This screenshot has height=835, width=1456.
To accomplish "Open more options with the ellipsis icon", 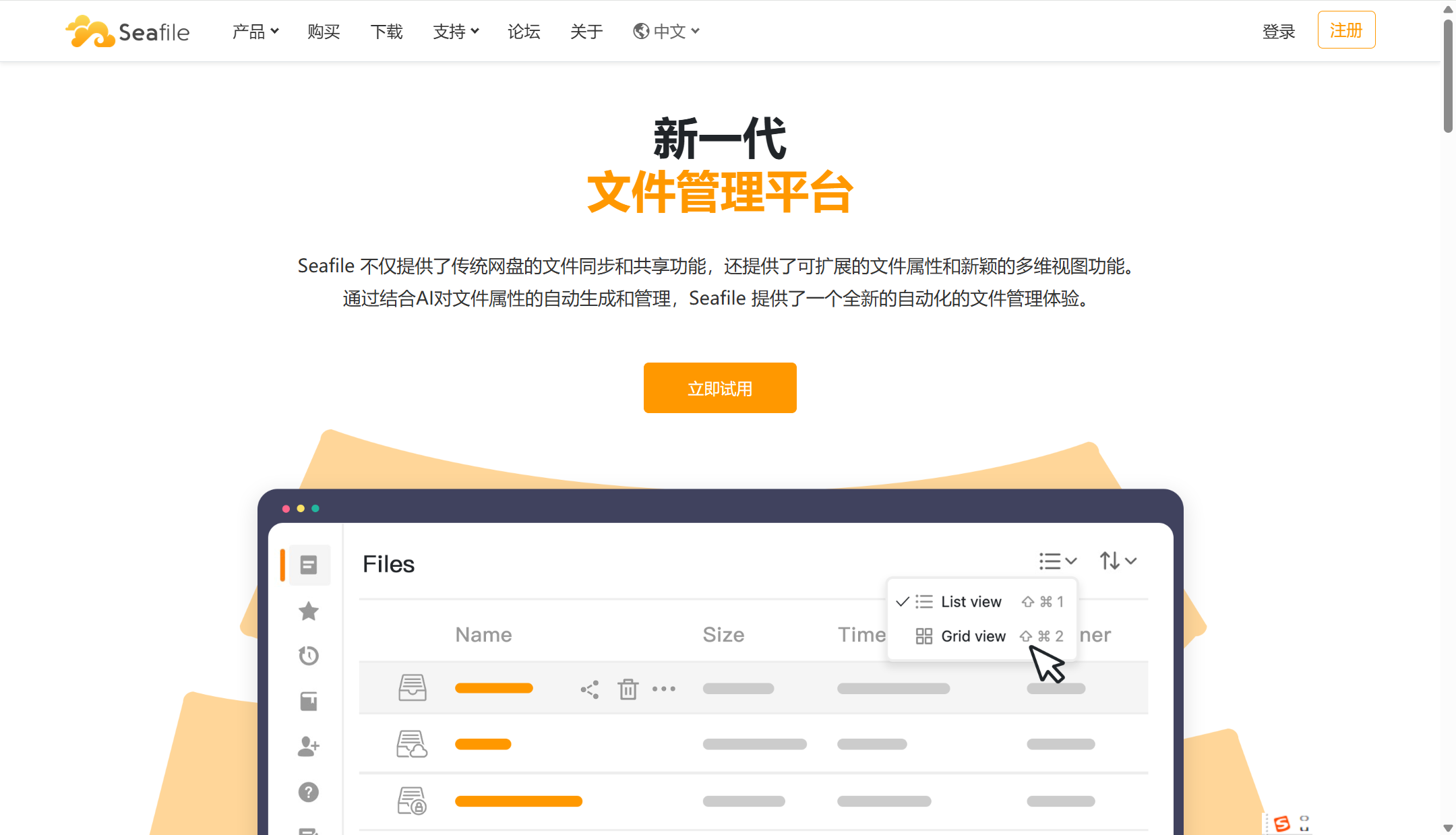I will 665,688.
